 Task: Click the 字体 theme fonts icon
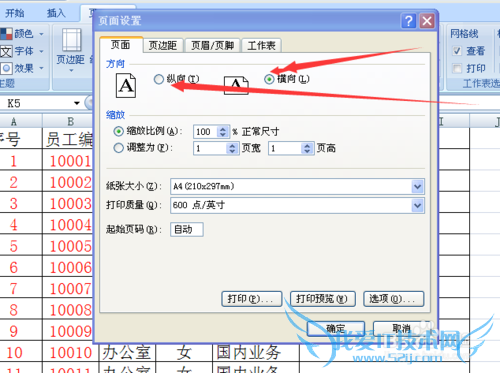(x=6, y=51)
